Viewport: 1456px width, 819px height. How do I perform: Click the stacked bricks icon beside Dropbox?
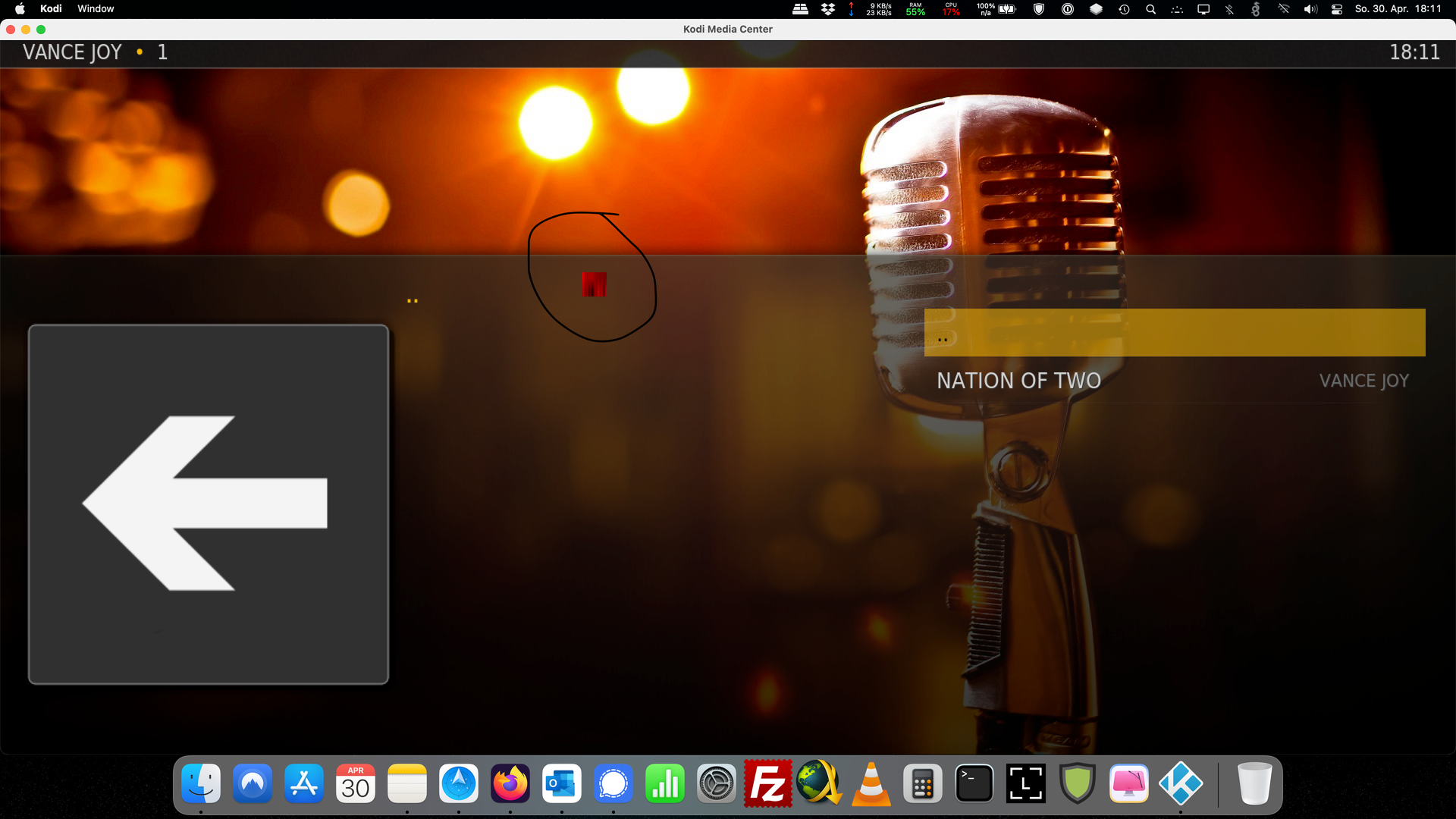(x=800, y=9)
